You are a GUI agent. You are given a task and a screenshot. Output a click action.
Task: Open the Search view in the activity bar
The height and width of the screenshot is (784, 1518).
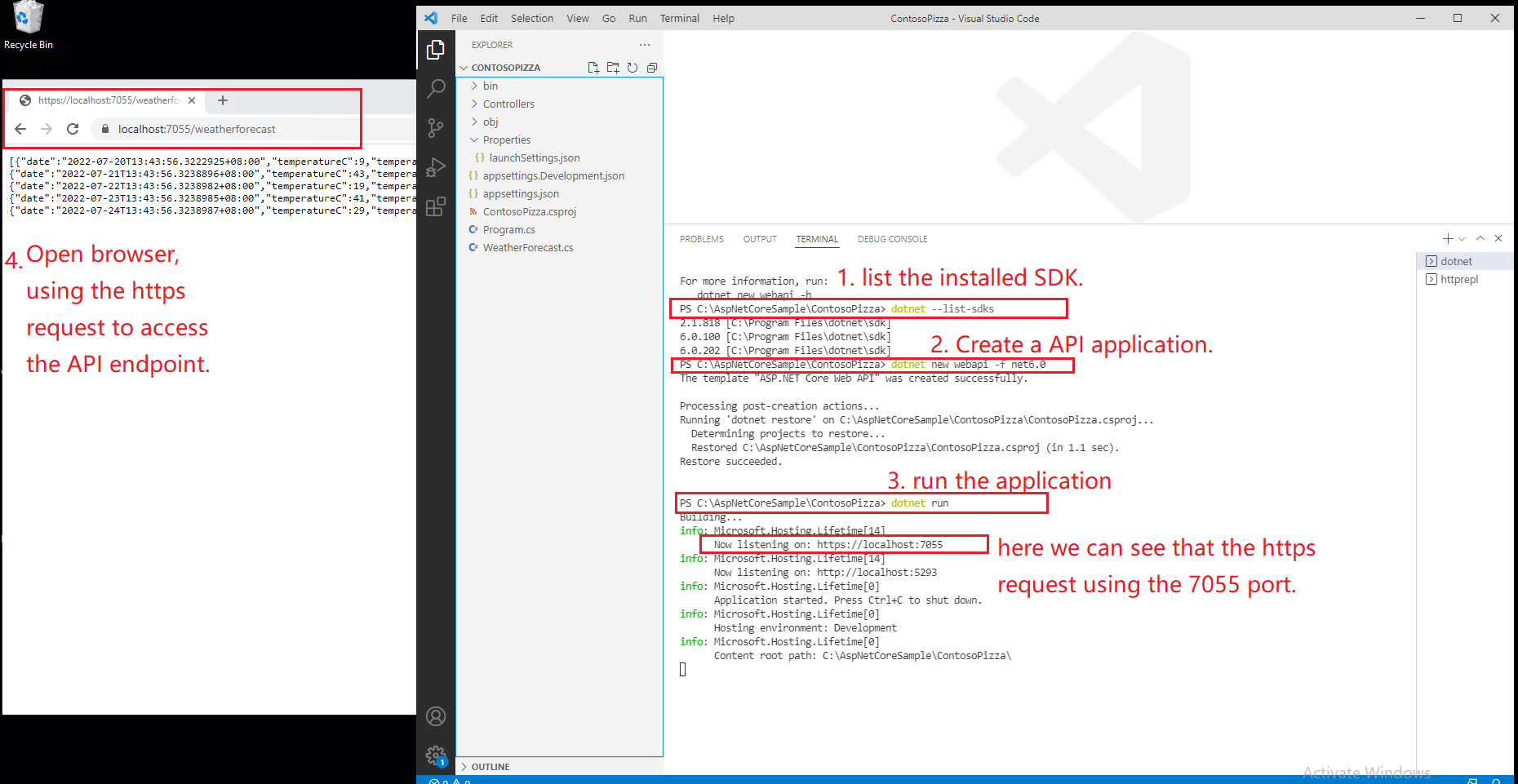point(436,88)
